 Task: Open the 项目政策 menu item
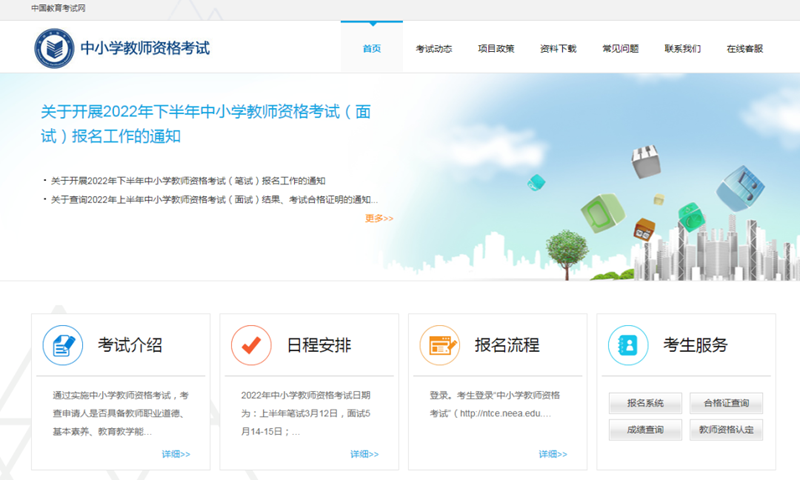click(496, 48)
